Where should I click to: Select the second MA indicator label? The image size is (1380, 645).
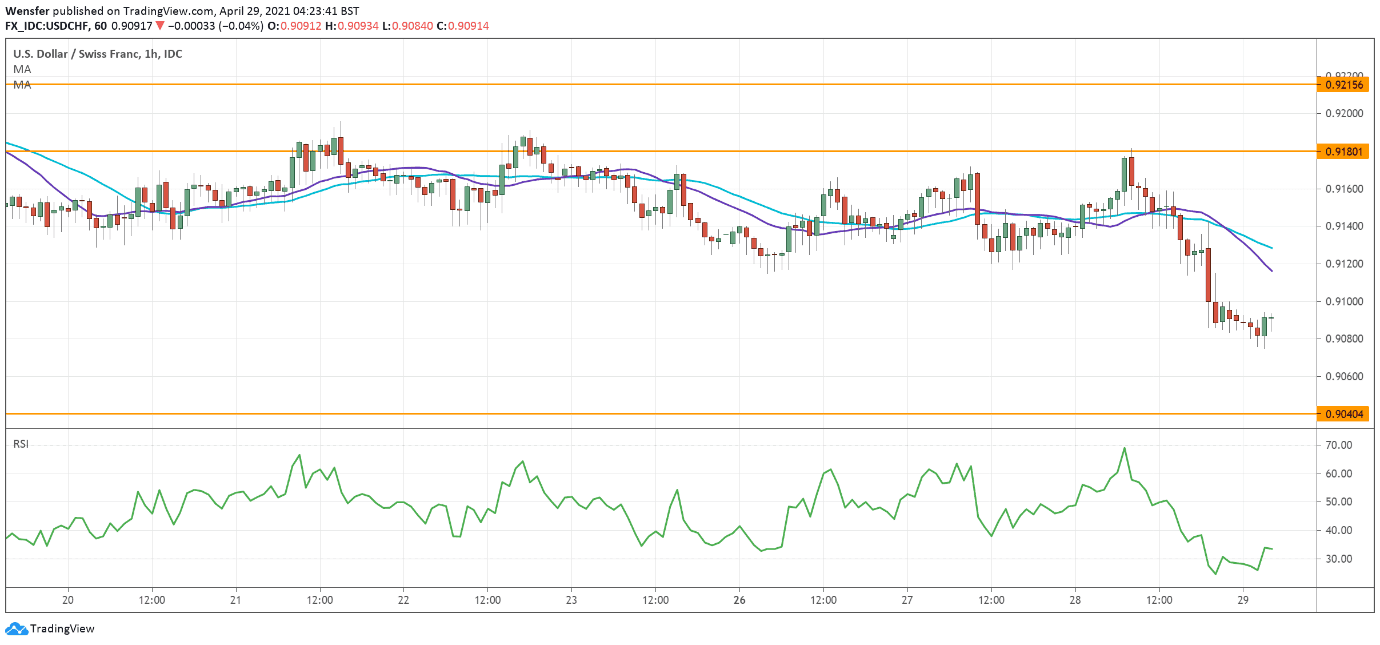click(22, 85)
